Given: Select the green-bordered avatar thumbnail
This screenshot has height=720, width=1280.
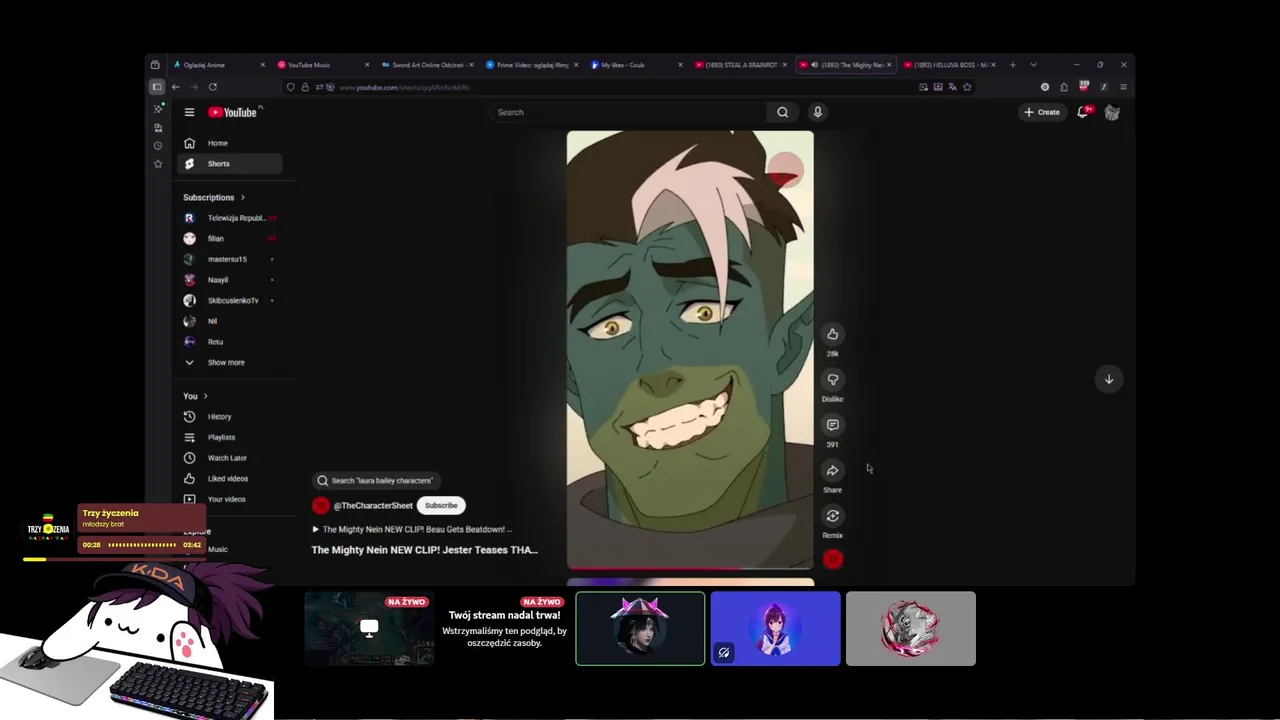Looking at the screenshot, I should [640, 628].
